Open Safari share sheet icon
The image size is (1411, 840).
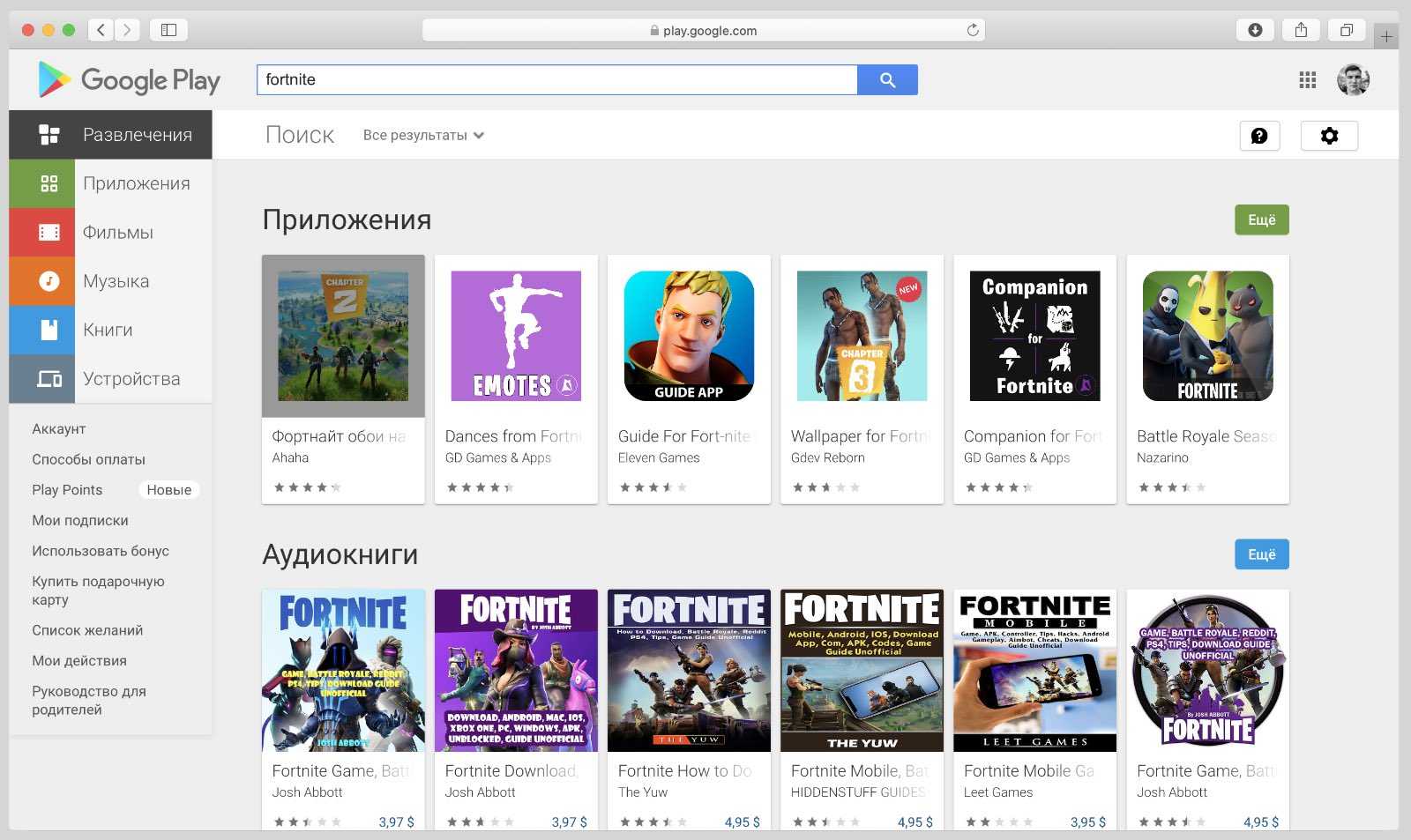point(1301,30)
